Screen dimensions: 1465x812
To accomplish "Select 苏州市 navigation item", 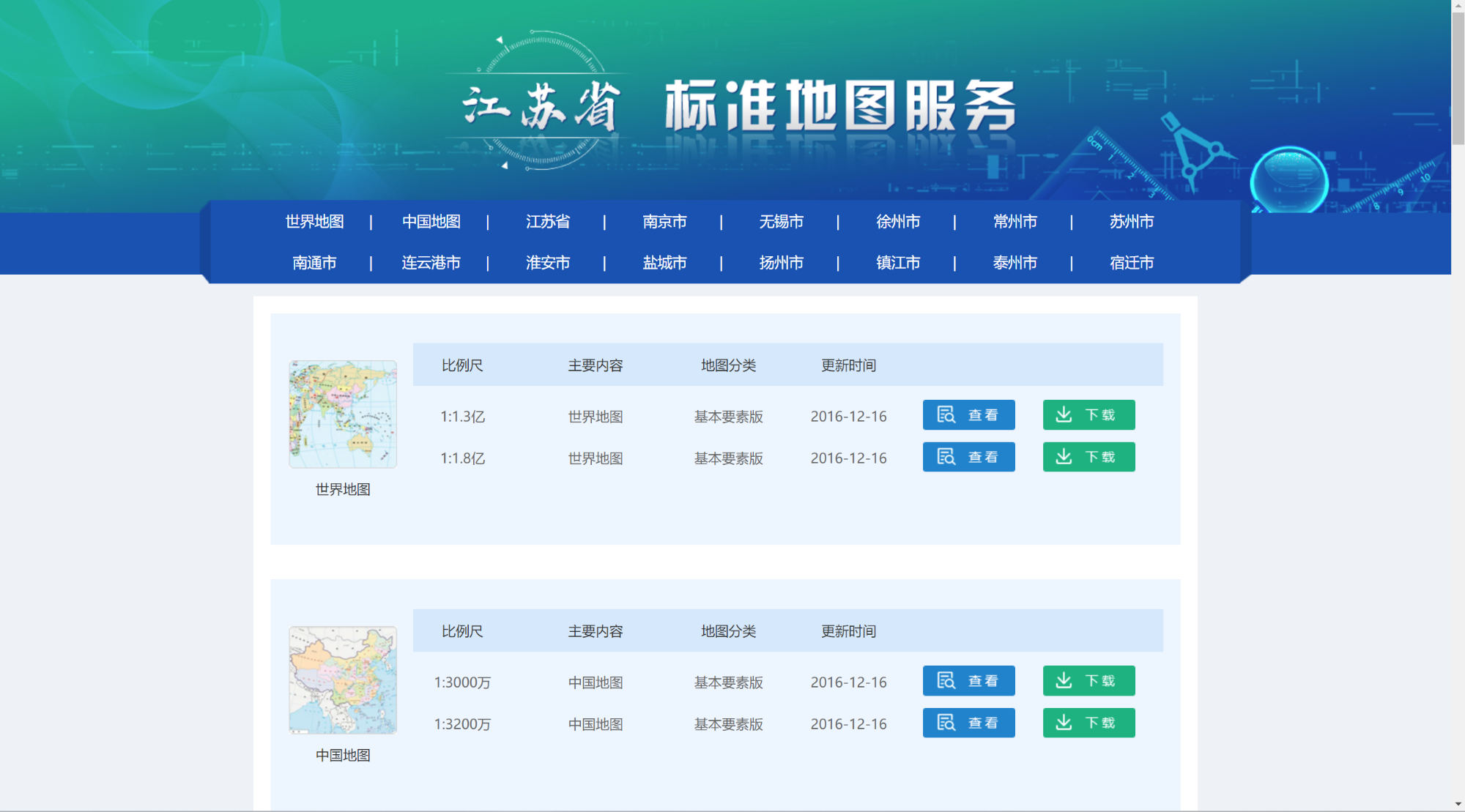I will 1131,221.
